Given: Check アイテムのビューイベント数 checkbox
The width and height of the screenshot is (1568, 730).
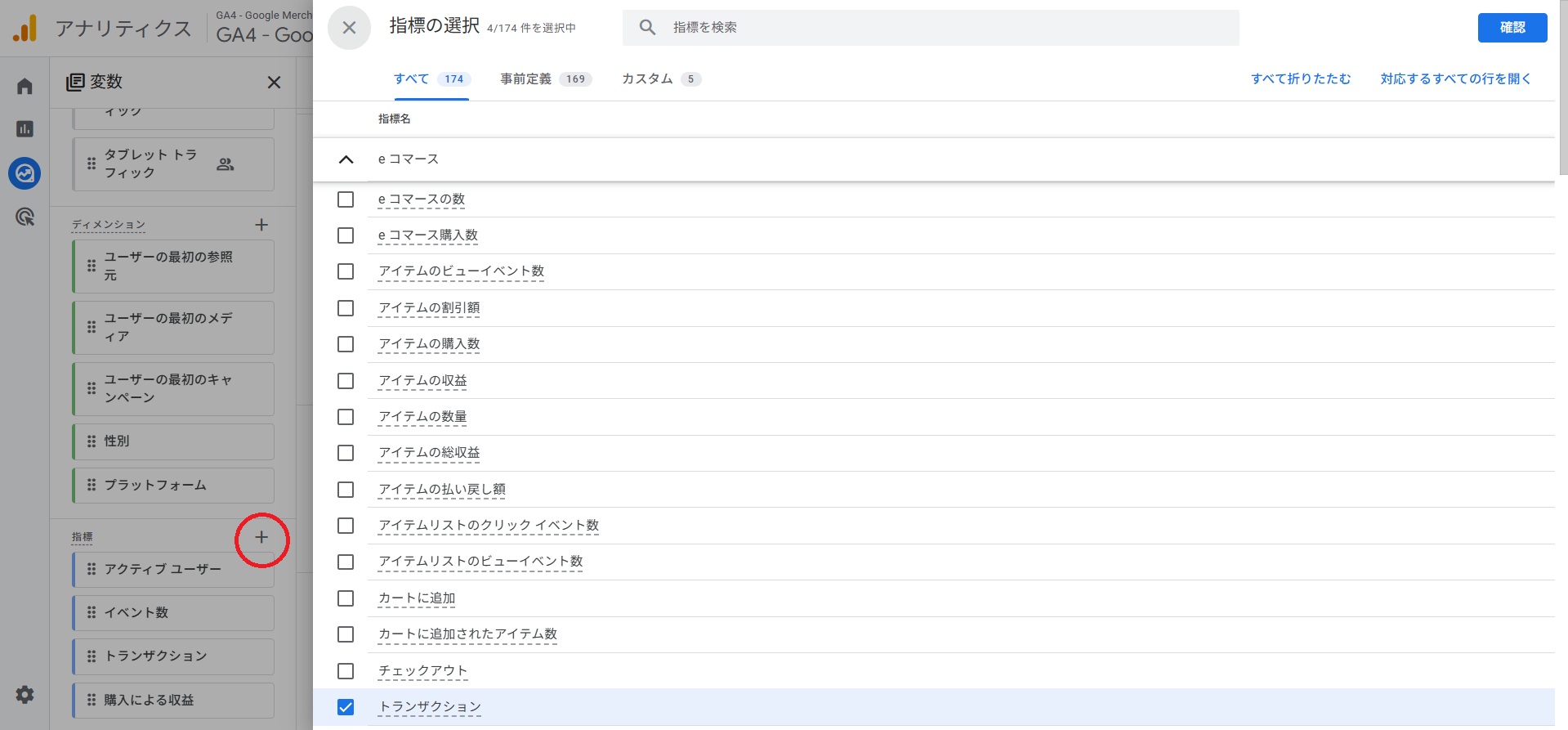Looking at the screenshot, I should coord(346,271).
